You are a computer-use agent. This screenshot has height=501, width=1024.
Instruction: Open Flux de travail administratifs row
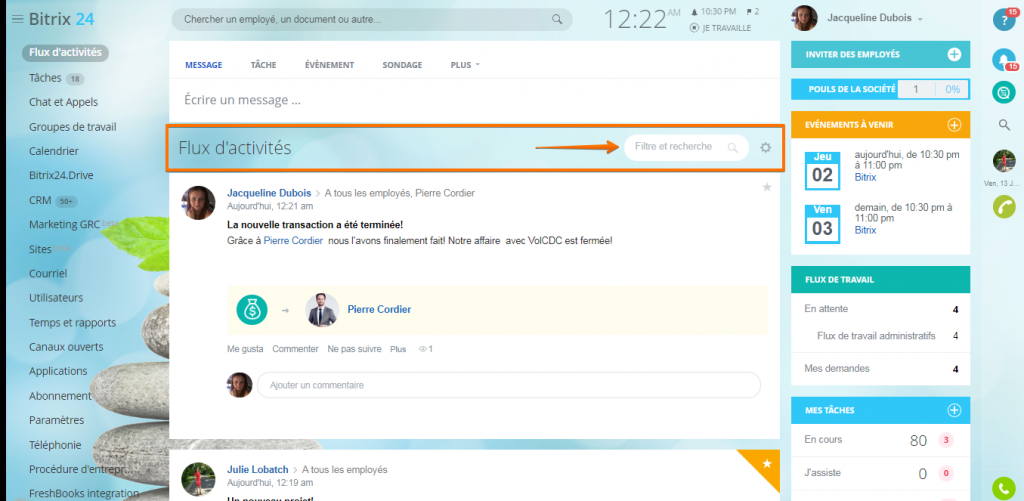(x=880, y=336)
